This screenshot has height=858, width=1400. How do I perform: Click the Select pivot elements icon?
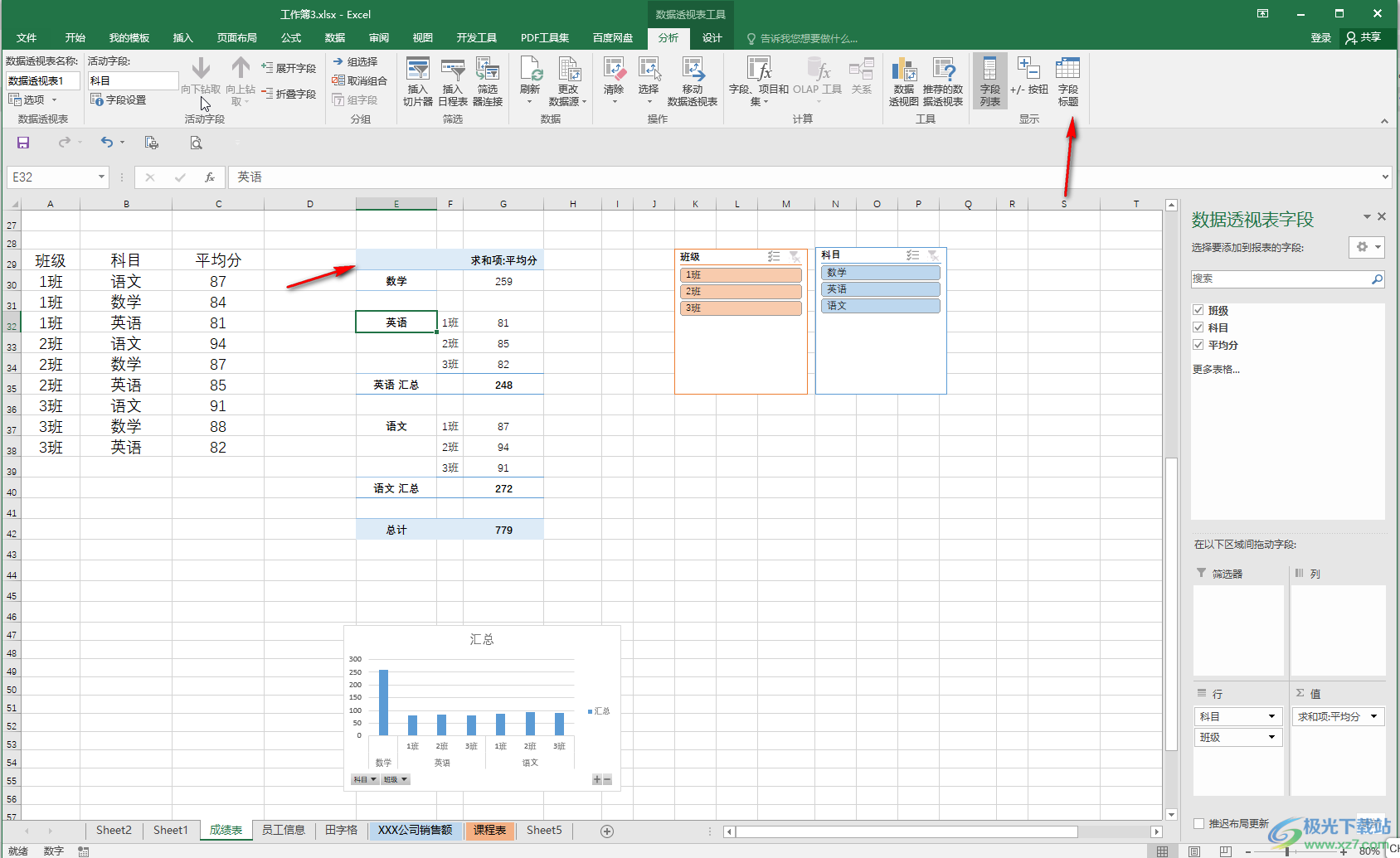[x=649, y=81]
